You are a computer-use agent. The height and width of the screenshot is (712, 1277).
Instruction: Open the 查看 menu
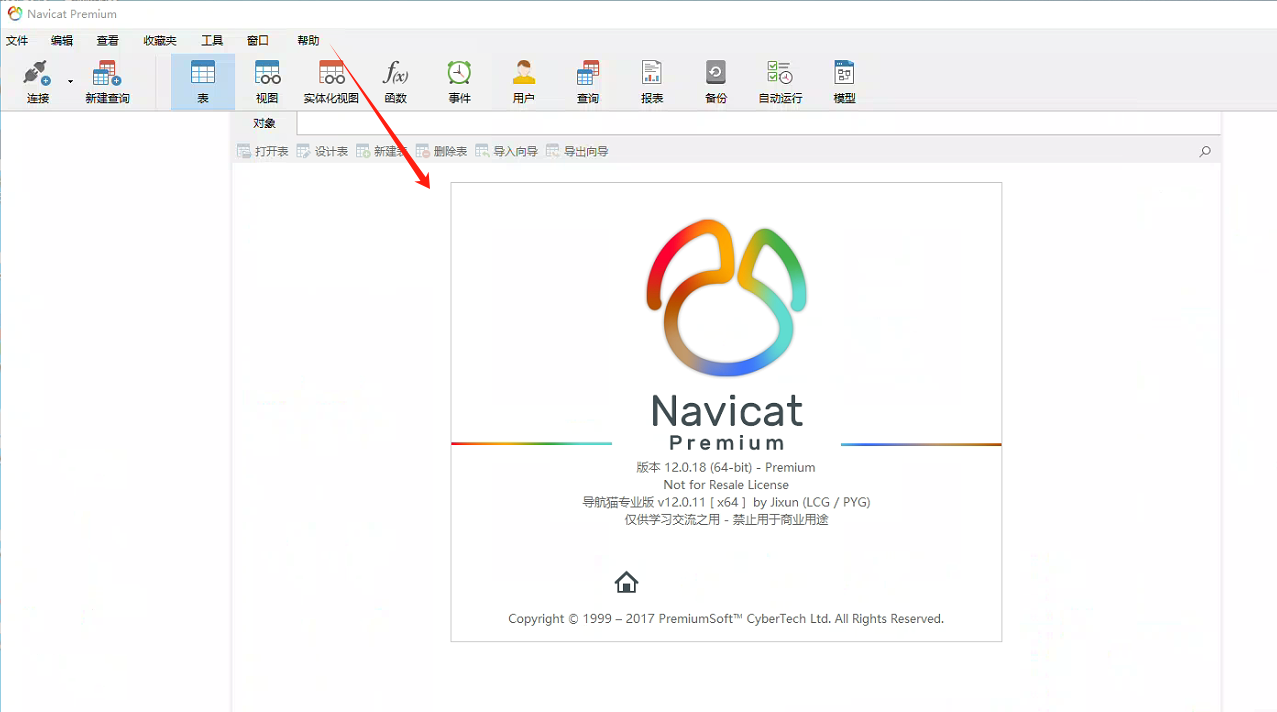pyautogui.click(x=107, y=41)
